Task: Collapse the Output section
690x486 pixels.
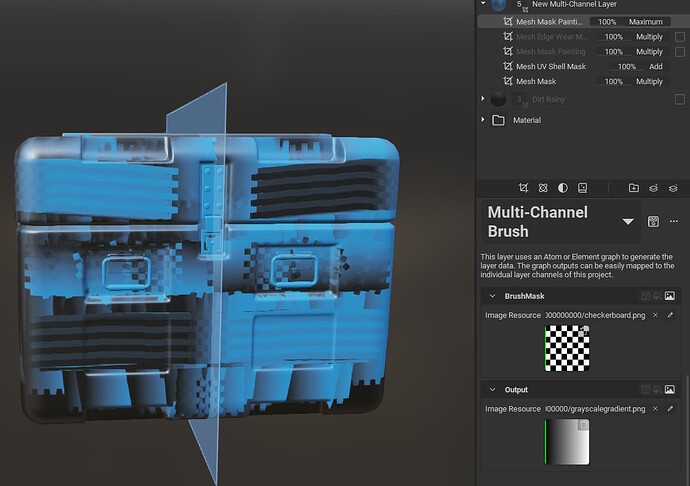Action: click(x=492, y=390)
